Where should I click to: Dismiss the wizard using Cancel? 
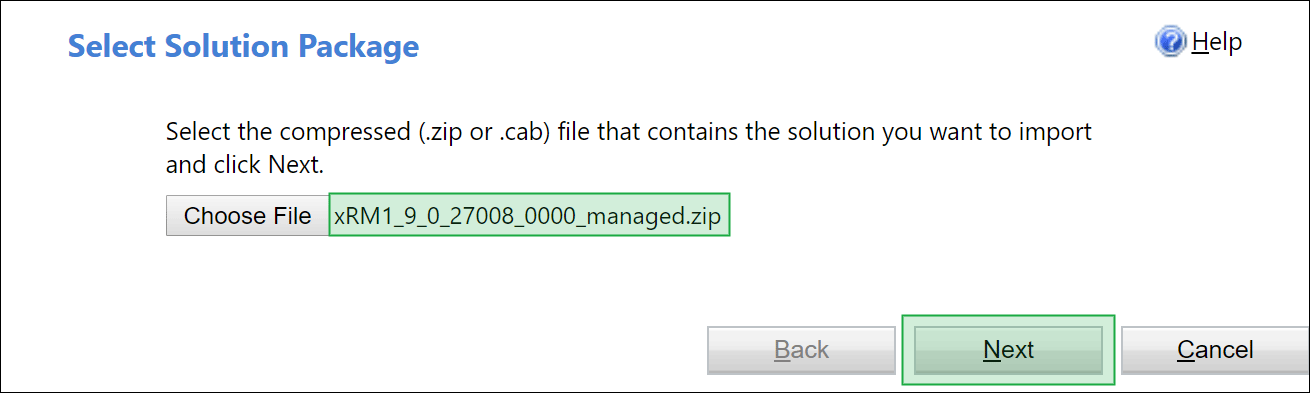1215,349
